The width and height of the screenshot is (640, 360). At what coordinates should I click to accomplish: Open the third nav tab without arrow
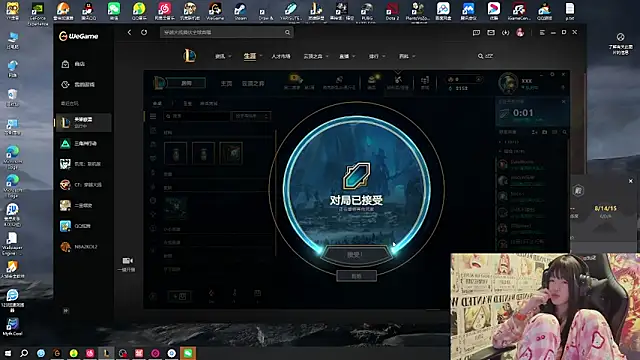coord(281,56)
